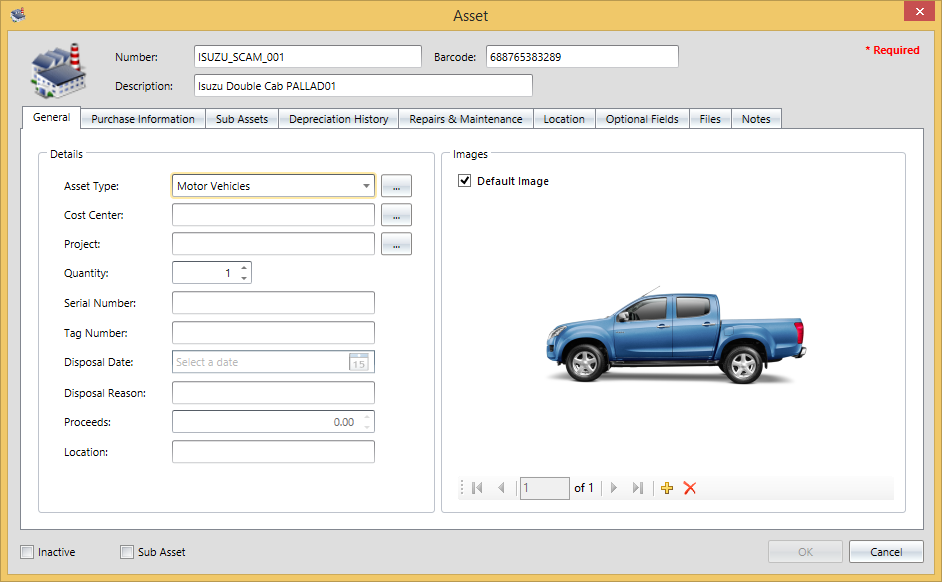Close the Asset dialog window
This screenshot has width=942, height=582.
pyautogui.click(x=920, y=11)
